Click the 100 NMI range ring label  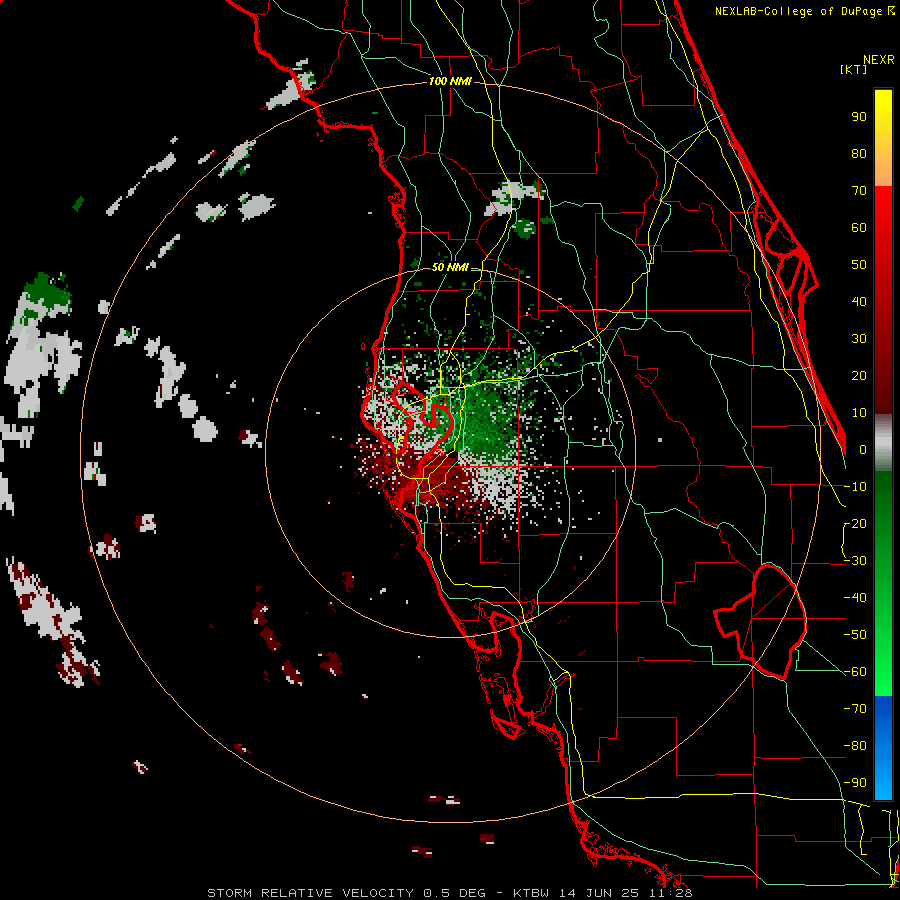click(450, 82)
